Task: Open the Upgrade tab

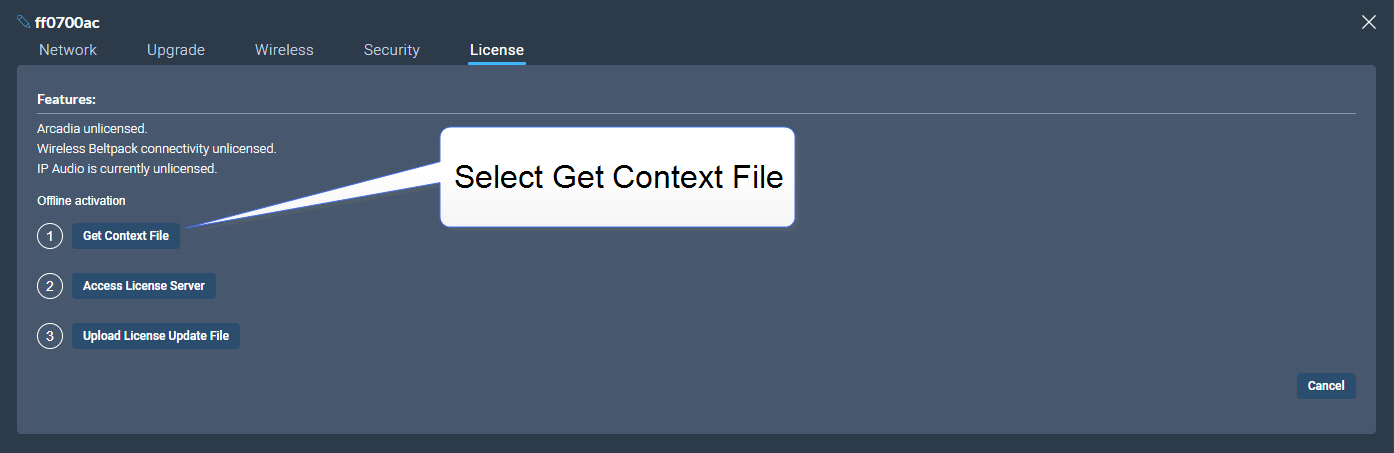Action: pyautogui.click(x=176, y=50)
